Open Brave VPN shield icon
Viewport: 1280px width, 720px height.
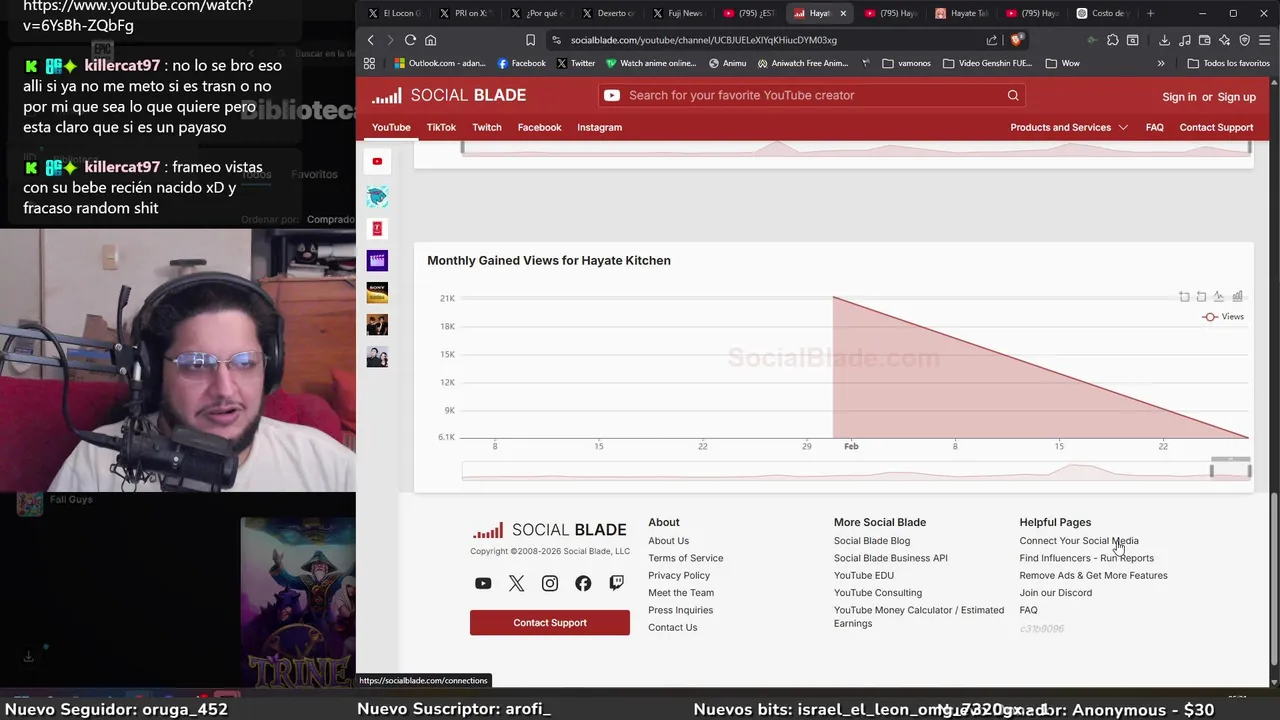(1244, 40)
